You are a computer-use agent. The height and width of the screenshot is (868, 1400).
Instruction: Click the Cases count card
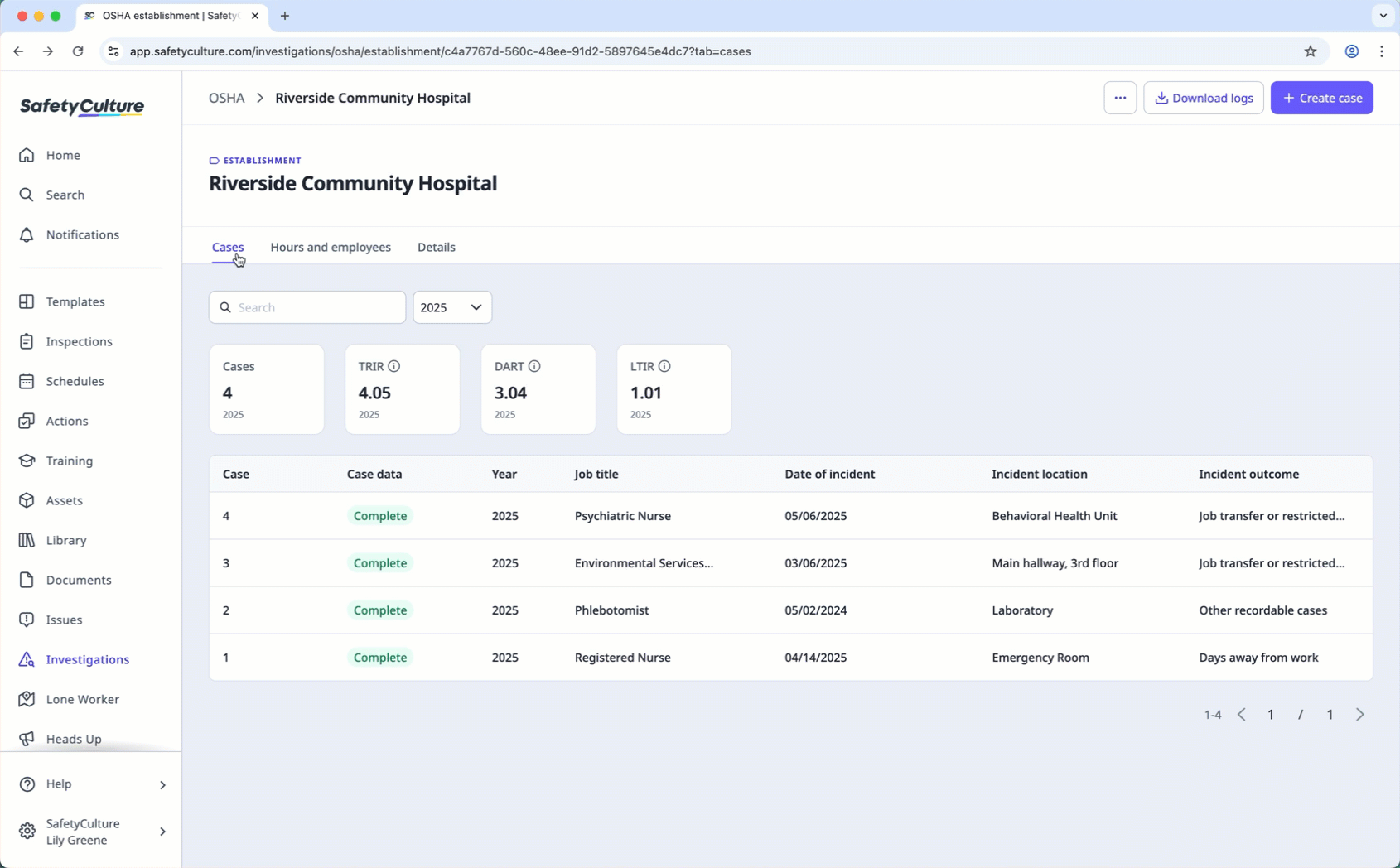coord(267,389)
